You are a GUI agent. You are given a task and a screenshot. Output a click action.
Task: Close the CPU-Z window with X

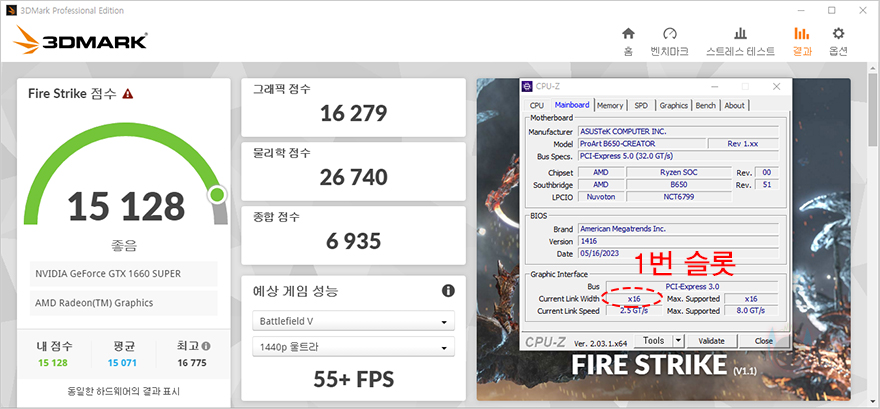click(776, 86)
